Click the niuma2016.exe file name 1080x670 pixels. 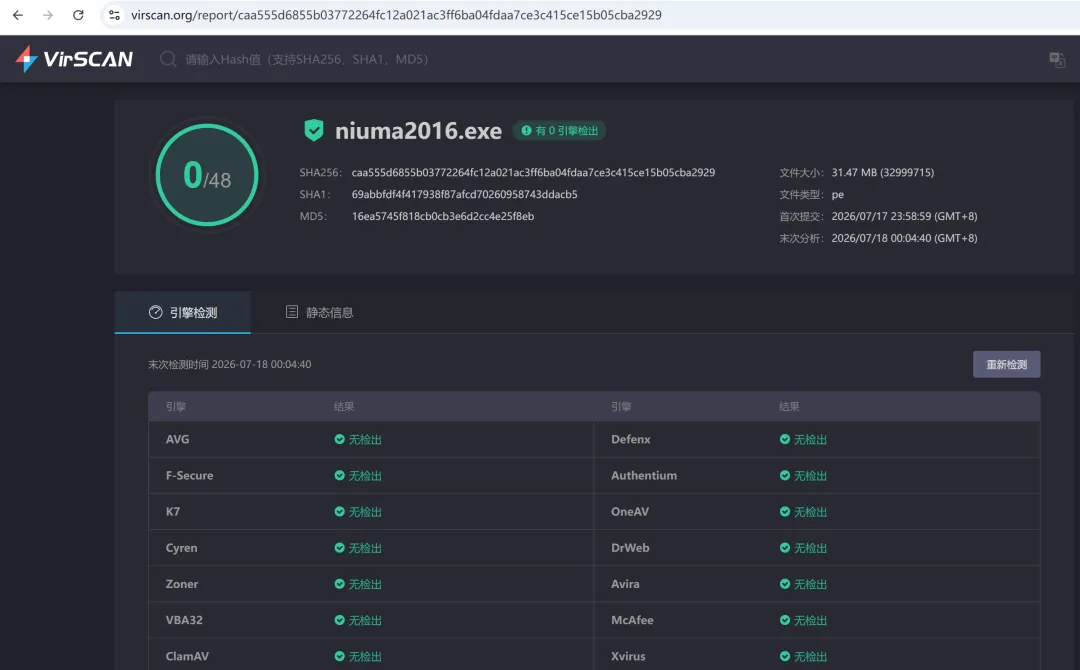pyautogui.click(x=418, y=131)
